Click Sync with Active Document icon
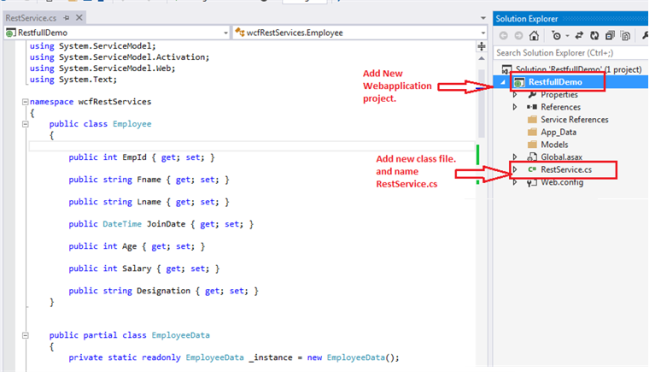Image resolution: width=650 pixels, height=372 pixels. pos(579,36)
